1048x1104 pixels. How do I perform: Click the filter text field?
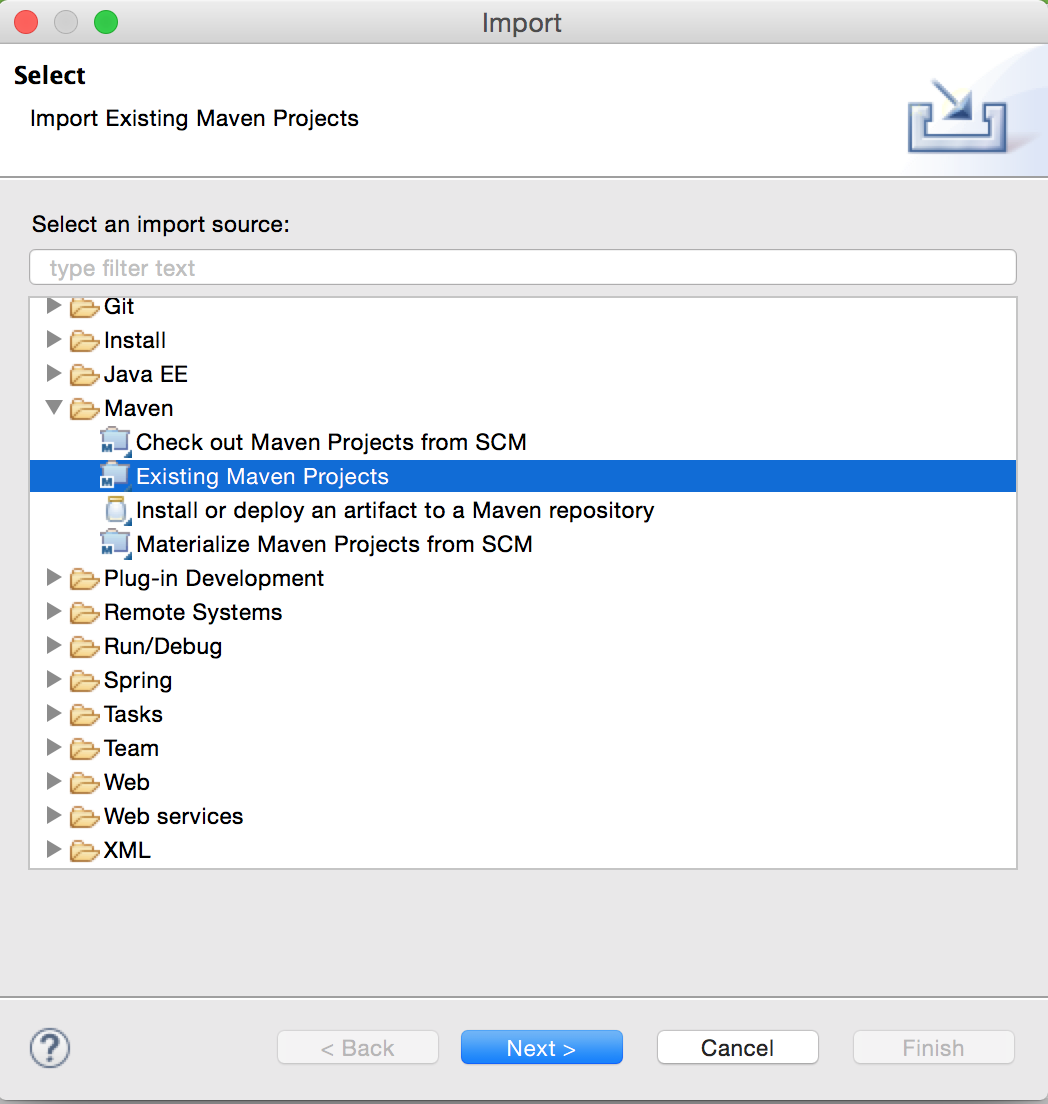522,267
